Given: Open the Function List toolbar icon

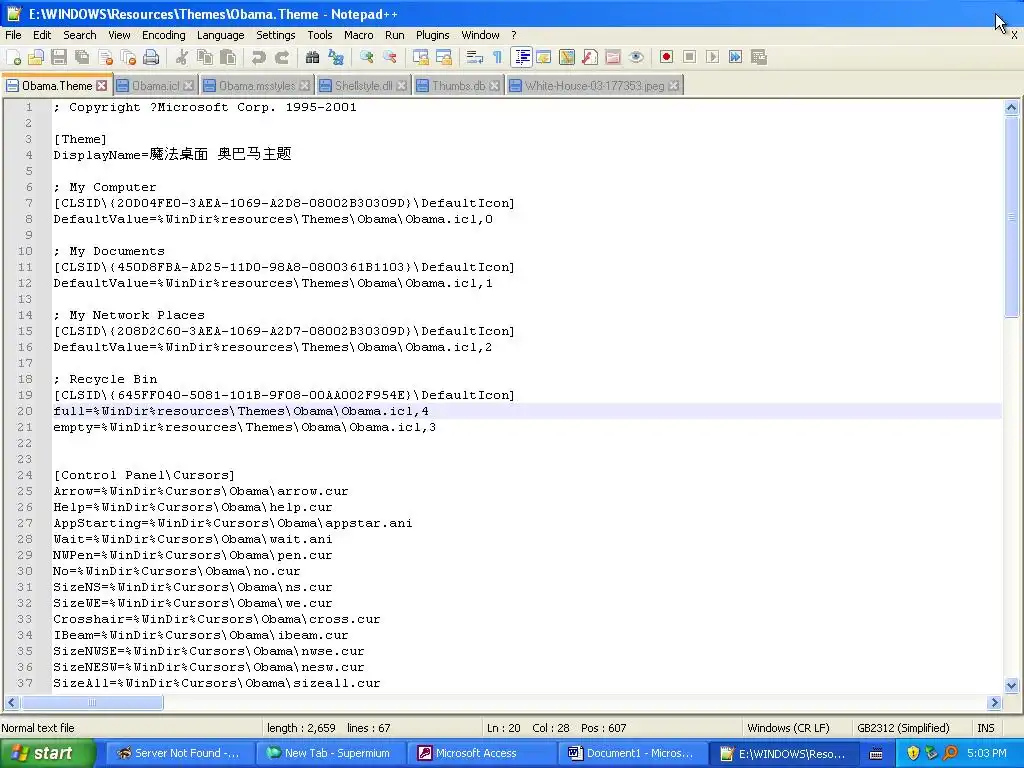Looking at the screenshot, I should click(590, 57).
